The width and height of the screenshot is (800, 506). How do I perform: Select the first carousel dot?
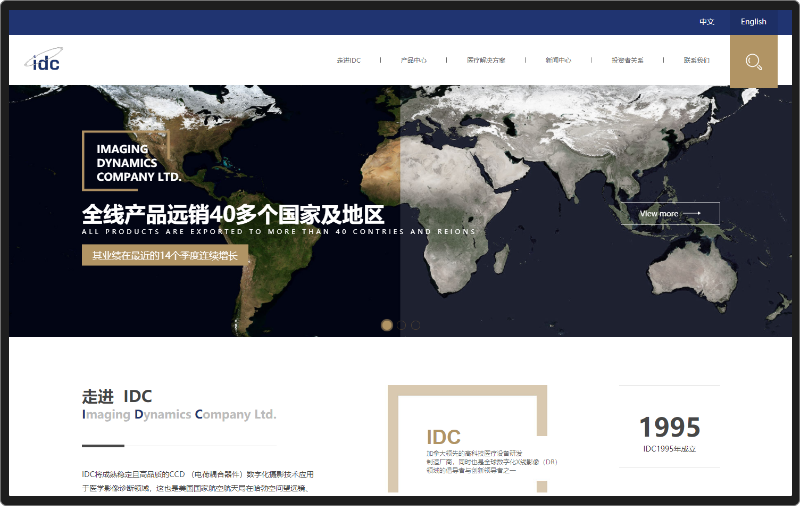click(387, 325)
